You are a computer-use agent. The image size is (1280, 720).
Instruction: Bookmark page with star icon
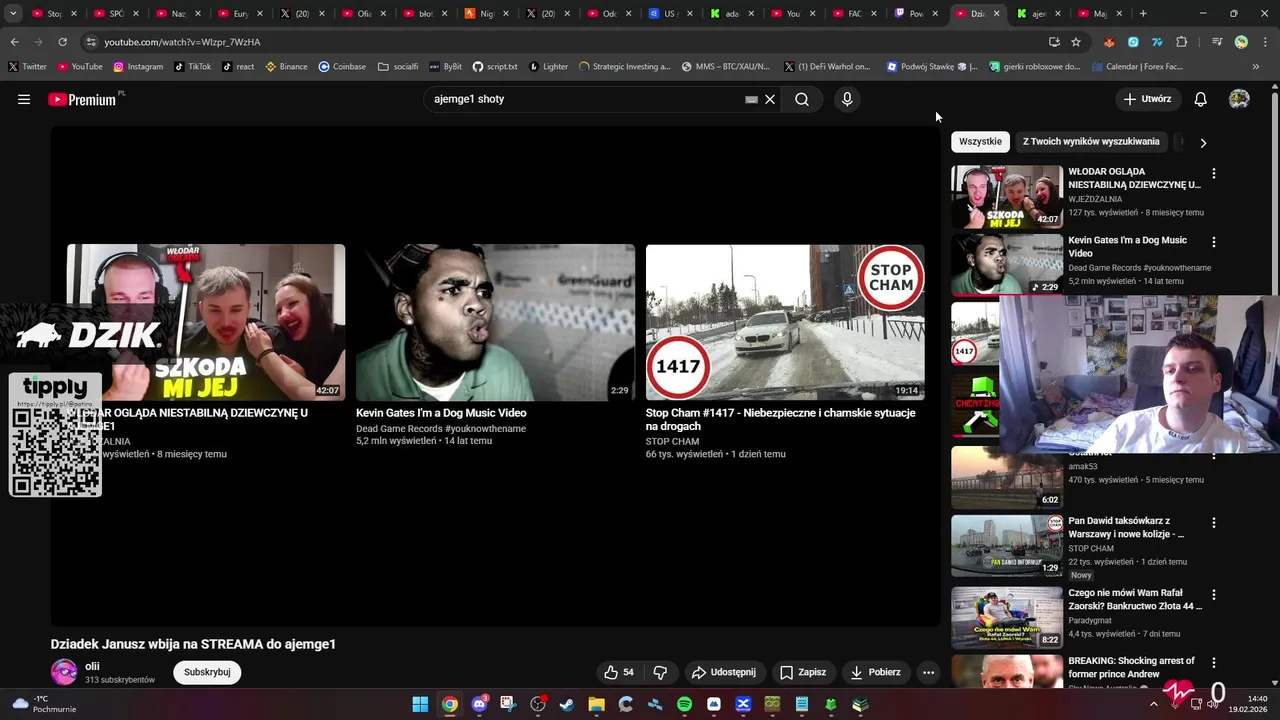[x=1076, y=42]
